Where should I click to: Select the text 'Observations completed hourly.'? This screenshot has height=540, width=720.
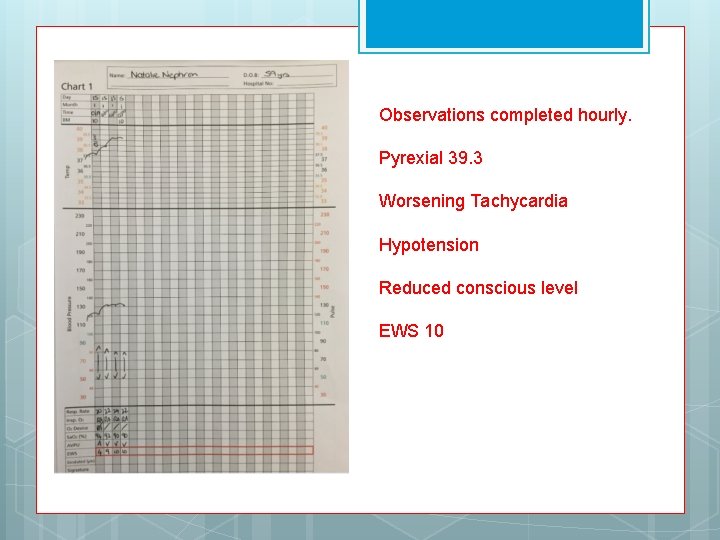(505, 115)
